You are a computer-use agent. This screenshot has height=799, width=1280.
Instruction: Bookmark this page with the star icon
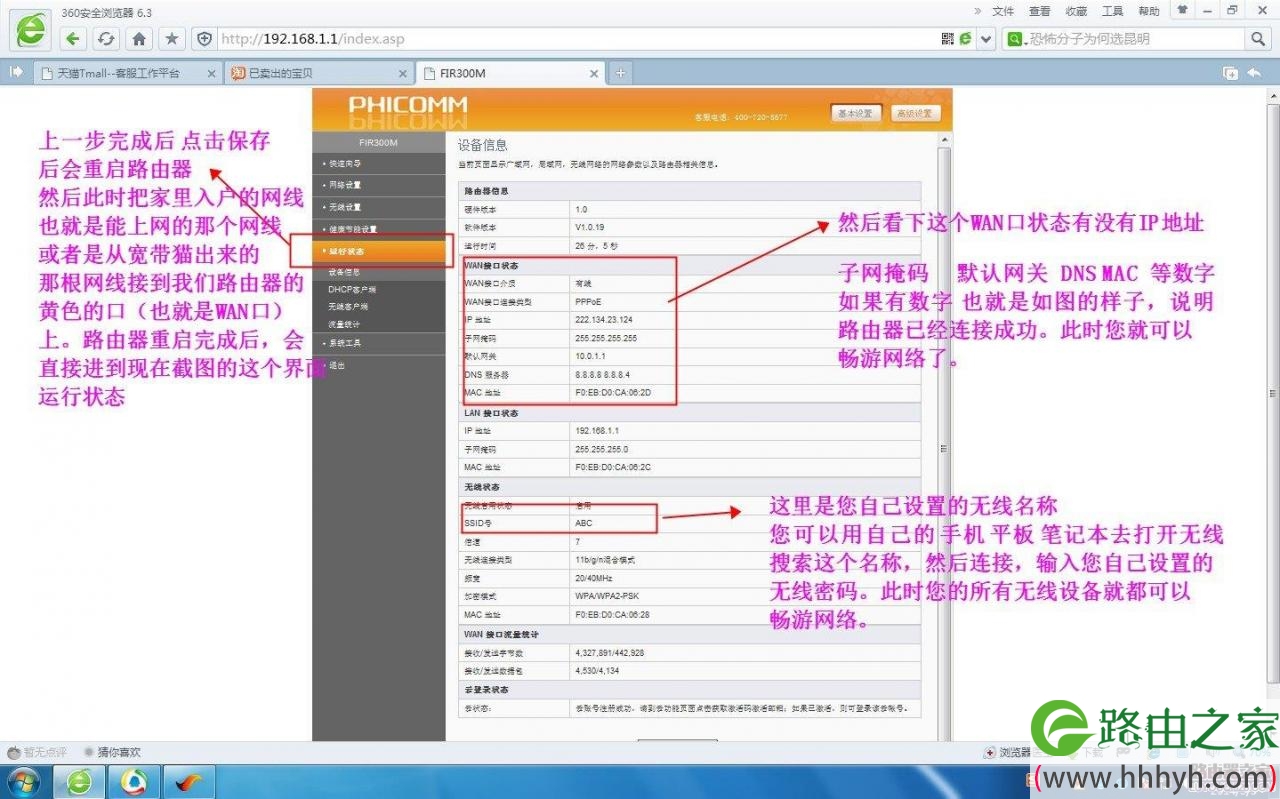[x=172, y=39]
